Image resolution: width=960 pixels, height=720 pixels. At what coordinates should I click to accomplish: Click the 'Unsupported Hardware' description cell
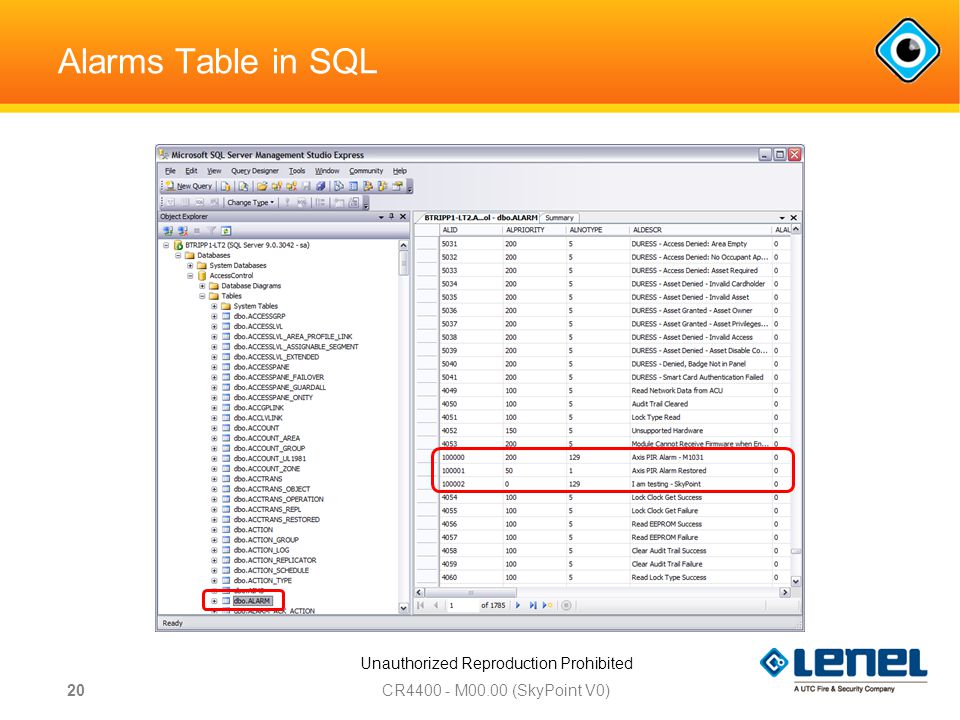click(x=700, y=431)
